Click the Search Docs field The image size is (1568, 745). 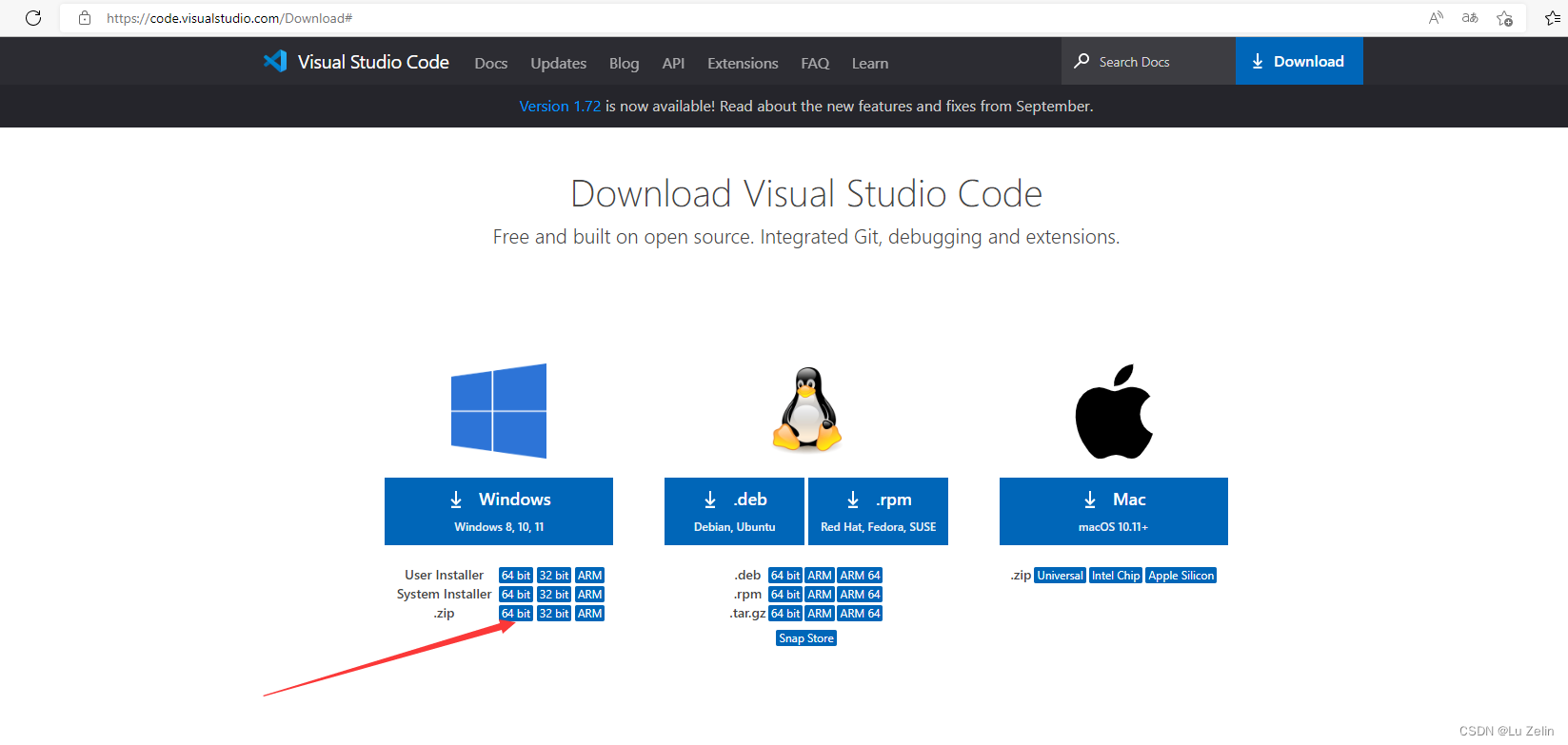pyautogui.click(x=1148, y=61)
